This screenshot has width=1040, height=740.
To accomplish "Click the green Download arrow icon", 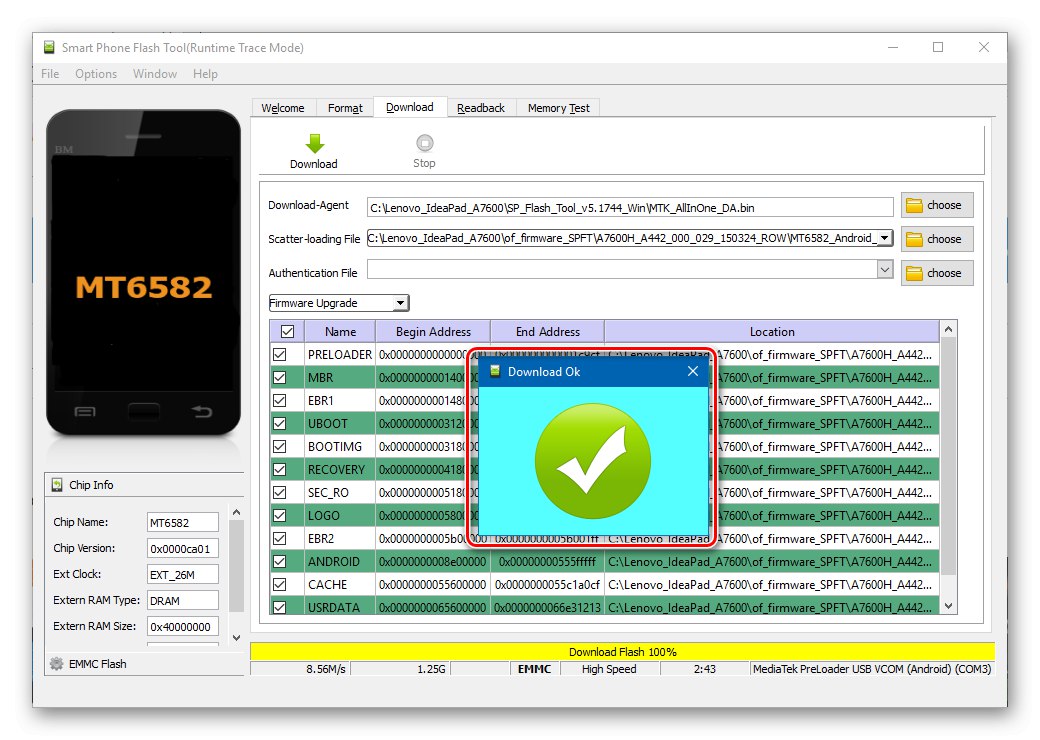I will point(313,143).
